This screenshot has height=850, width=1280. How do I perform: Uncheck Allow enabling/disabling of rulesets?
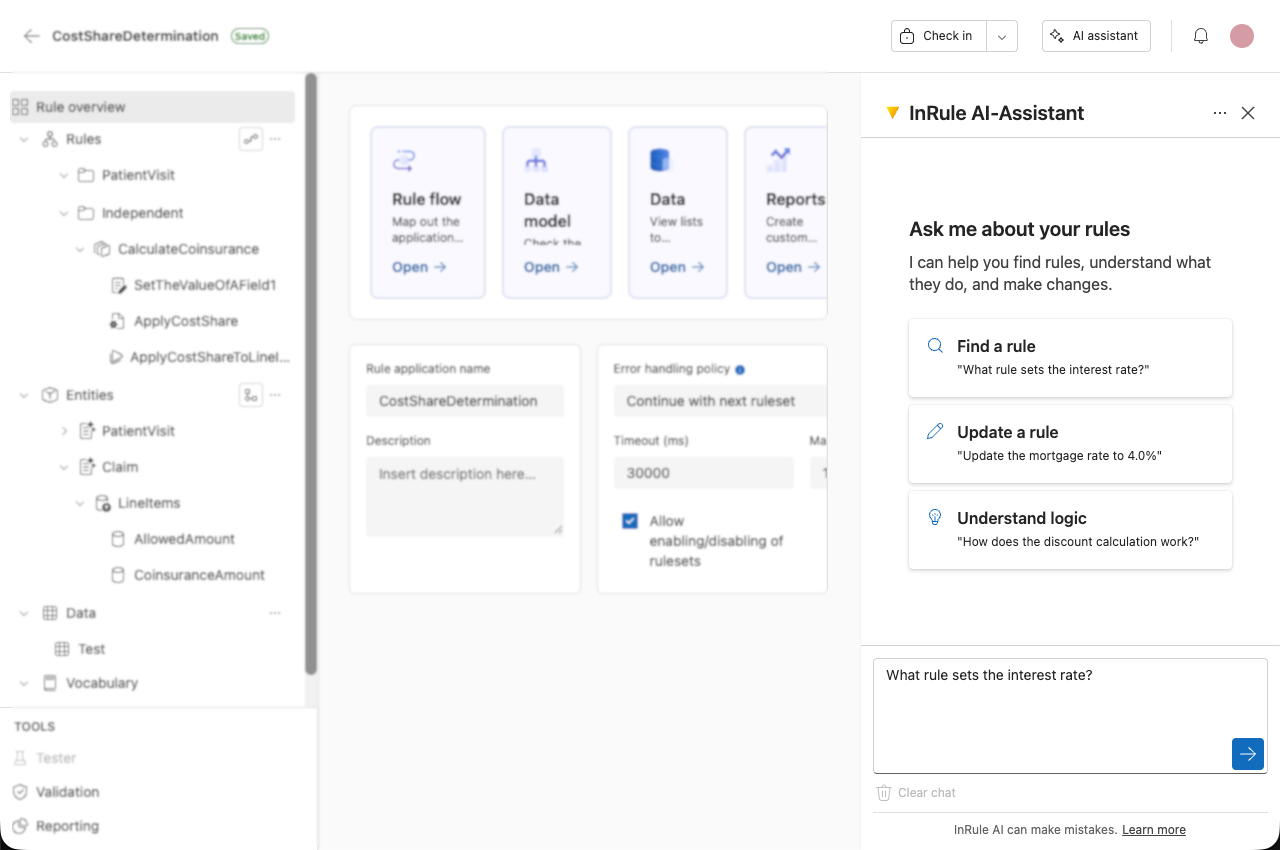pos(629,521)
